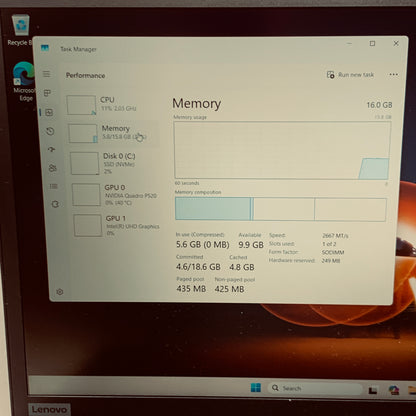
Task: Minimize the Task Manager window
Action: pyautogui.click(x=349, y=43)
